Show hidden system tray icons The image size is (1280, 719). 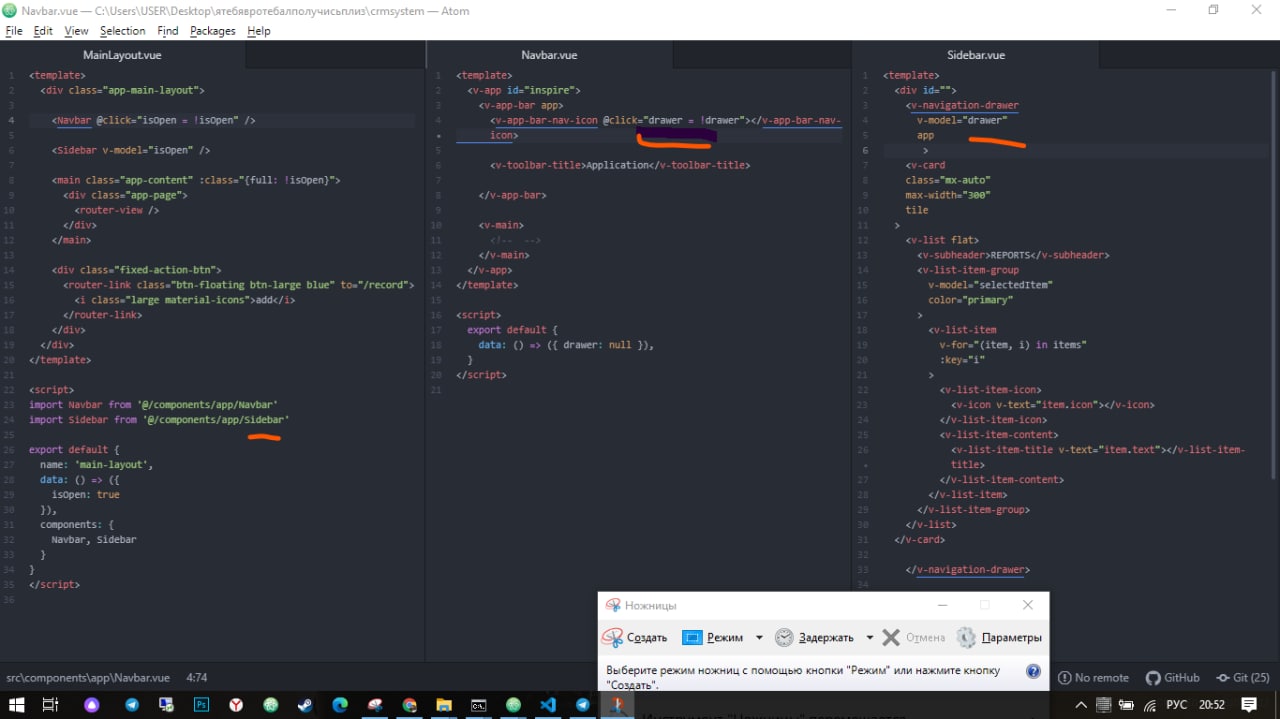(x=1081, y=705)
